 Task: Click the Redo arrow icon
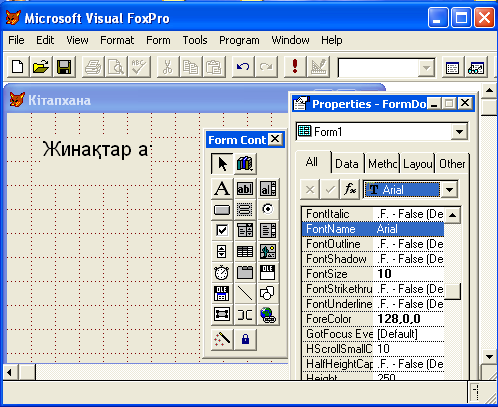coord(266,67)
